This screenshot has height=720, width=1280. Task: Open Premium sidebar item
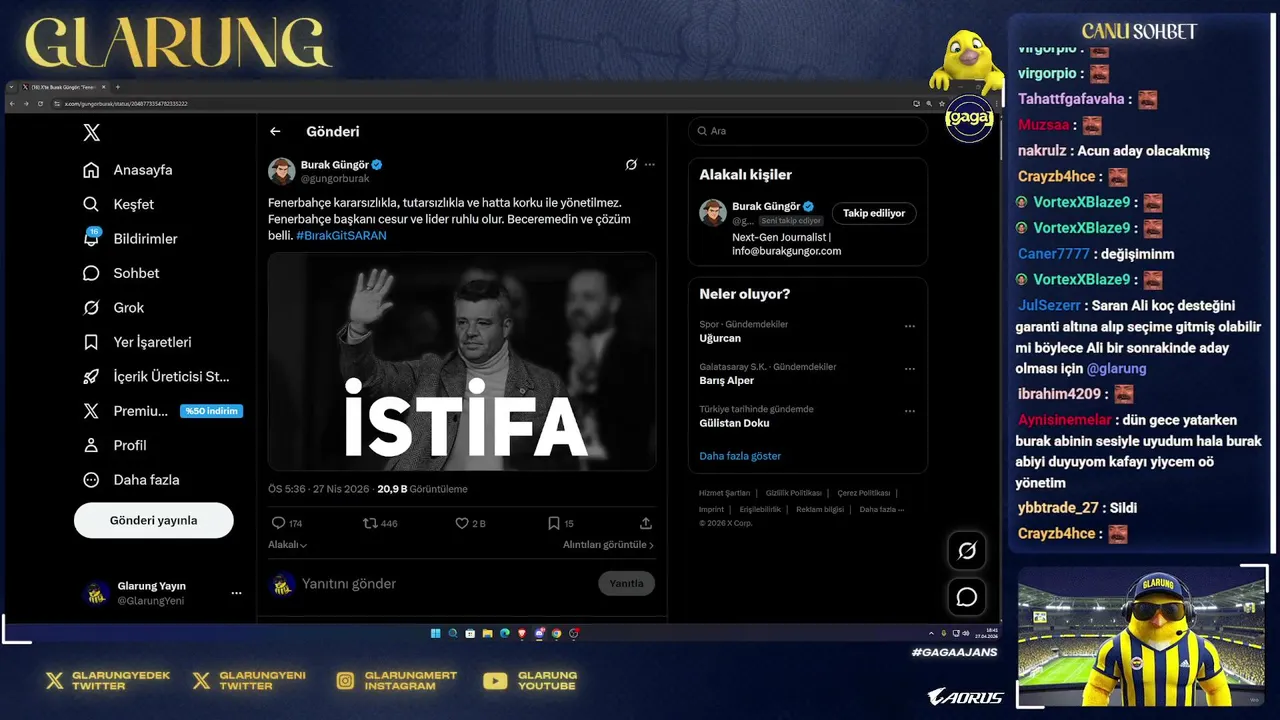162,411
